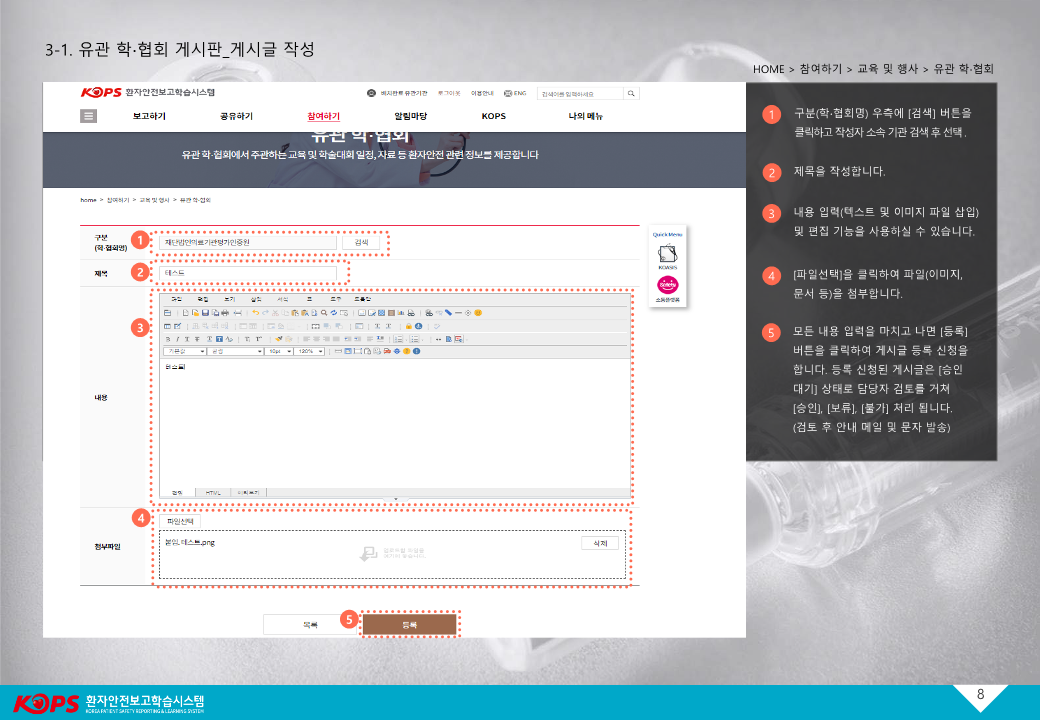Click the yellow smiley emoticon icon
This screenshot has width=1040, height=720.
coord(478,313)
